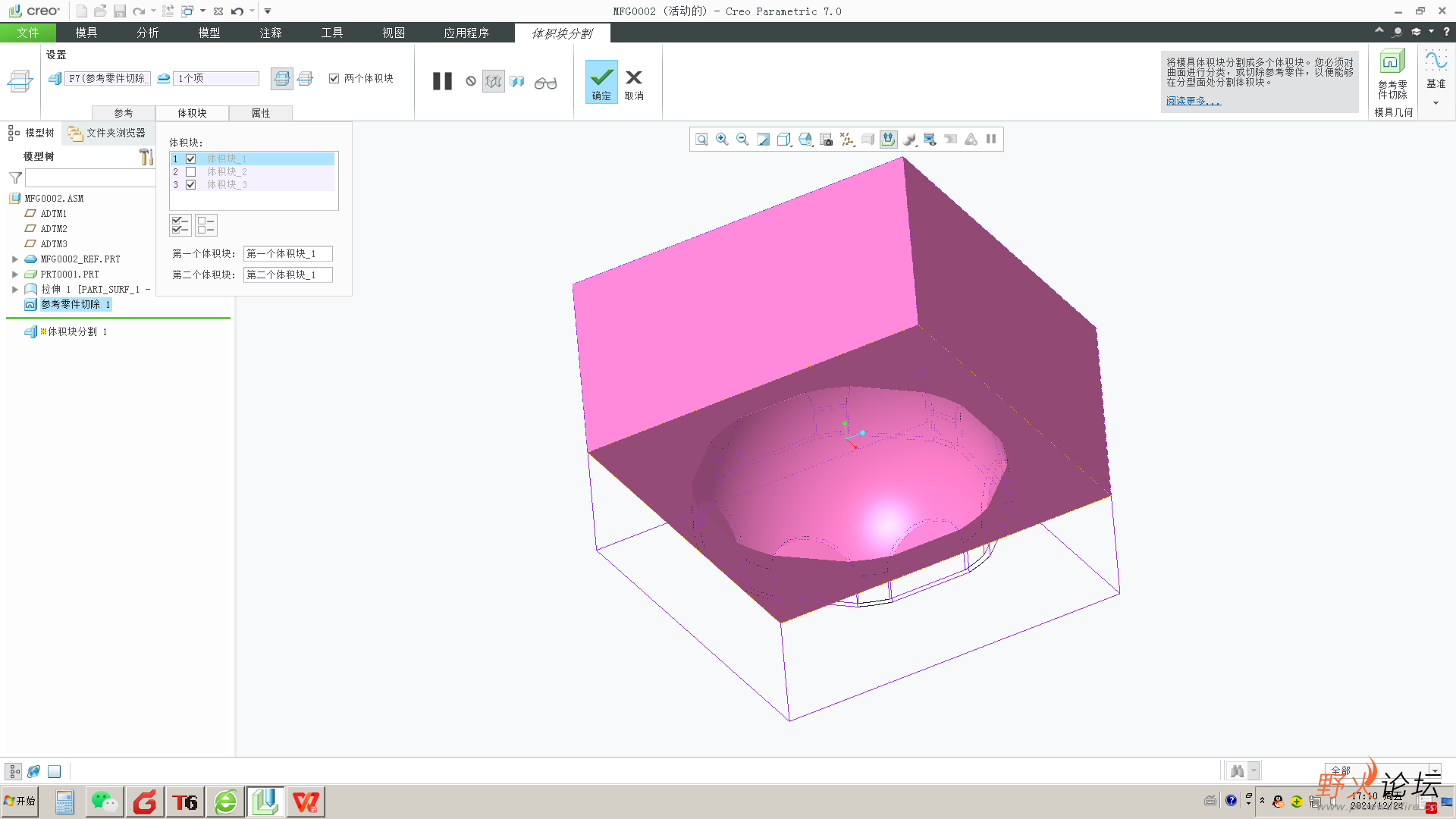Open the display style cube icon
The image size is (1456, 819).
coord(784,140)
